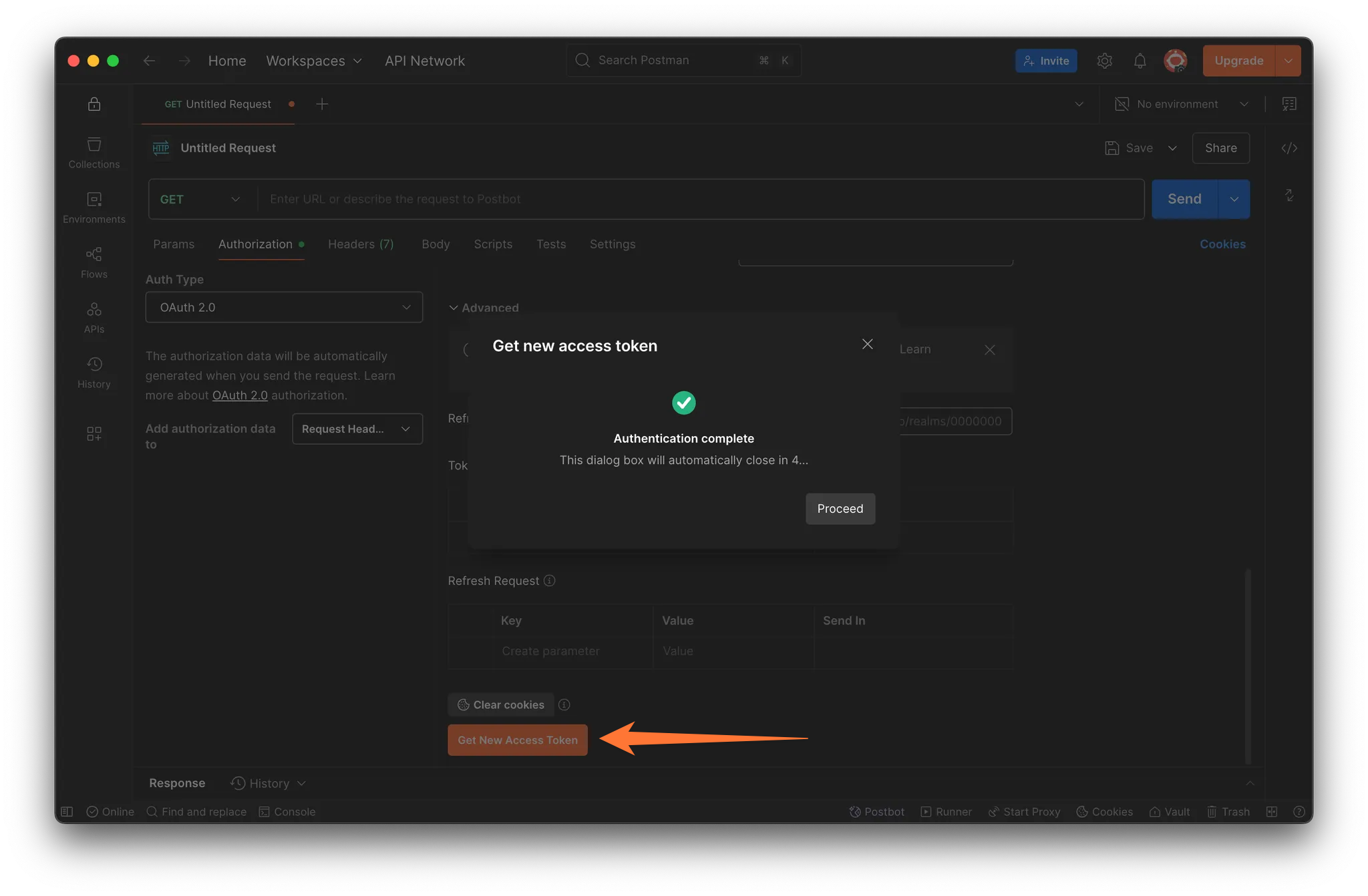Open Postbot from the status bar
Screen dimensions: 1368x896
tap(876, 812)
